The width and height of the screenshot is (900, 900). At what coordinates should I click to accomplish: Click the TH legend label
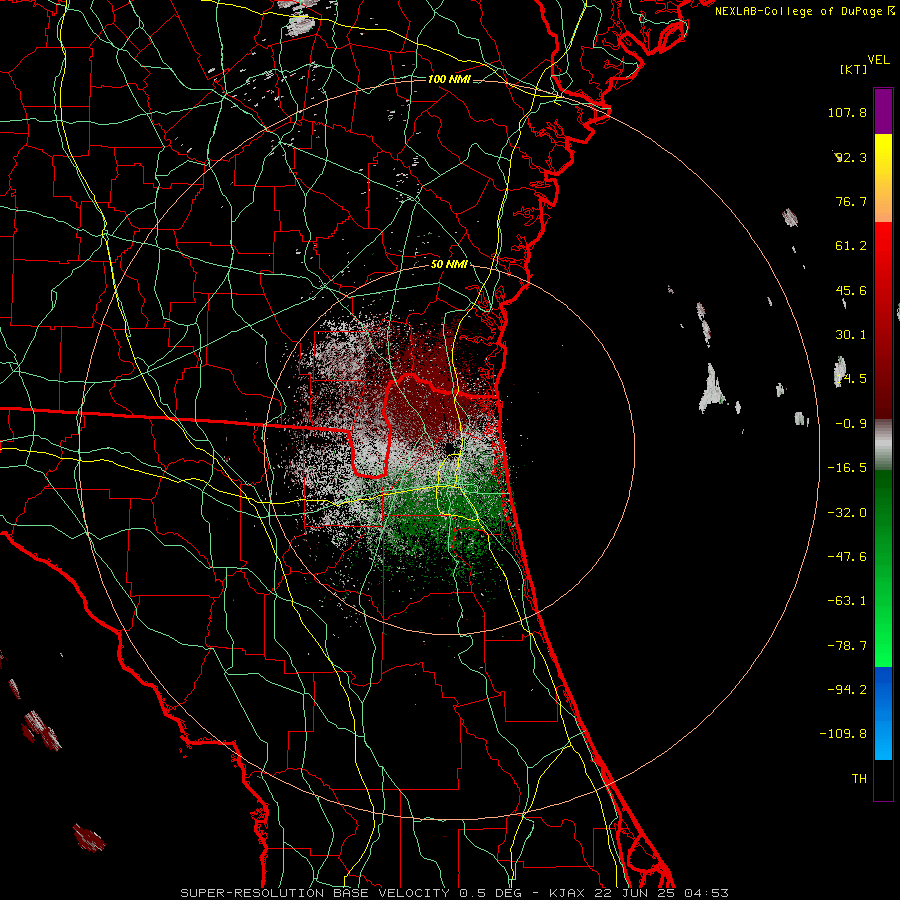(x=859, y=778)
